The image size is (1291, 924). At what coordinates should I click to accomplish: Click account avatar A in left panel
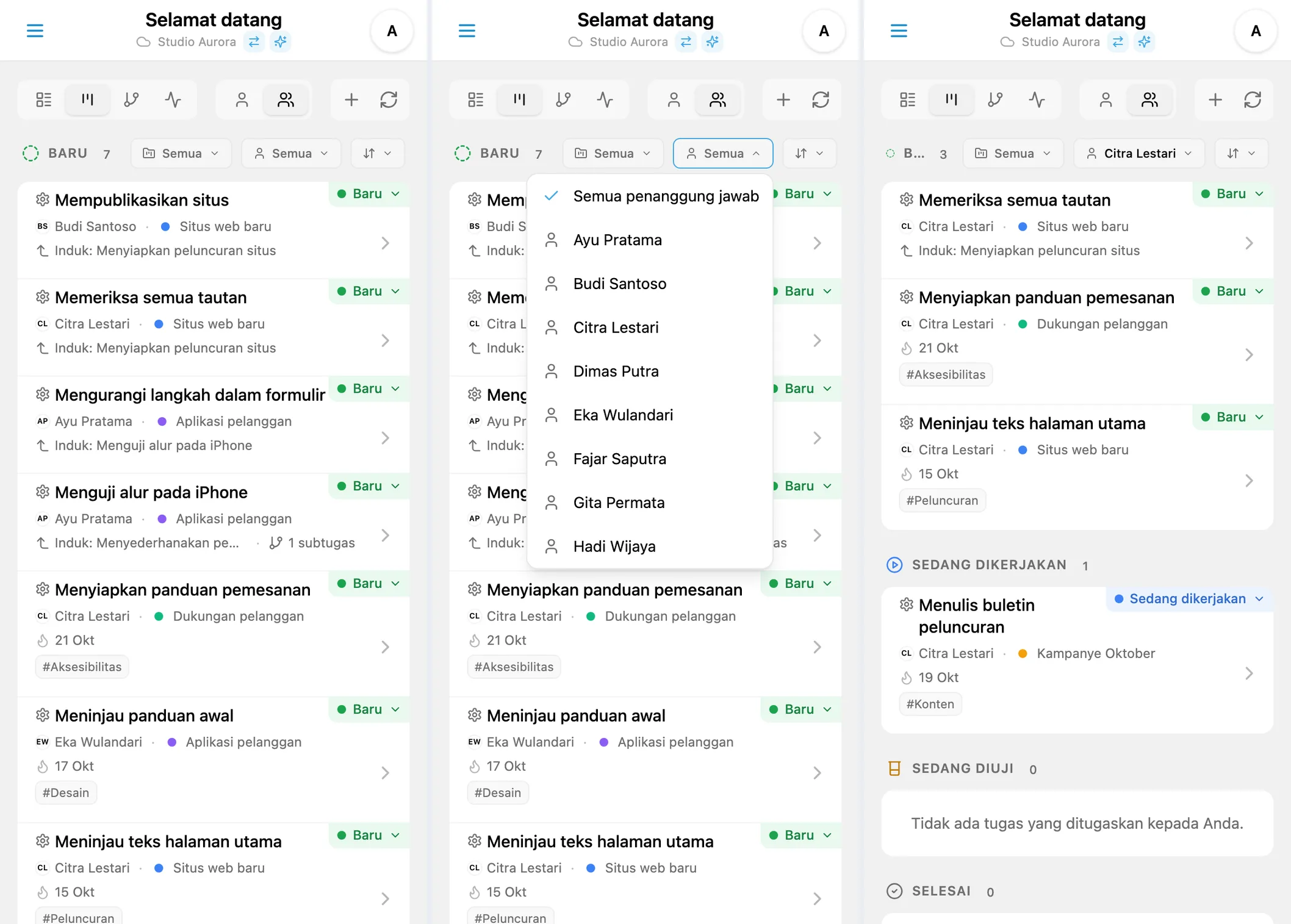click(392, 30)
